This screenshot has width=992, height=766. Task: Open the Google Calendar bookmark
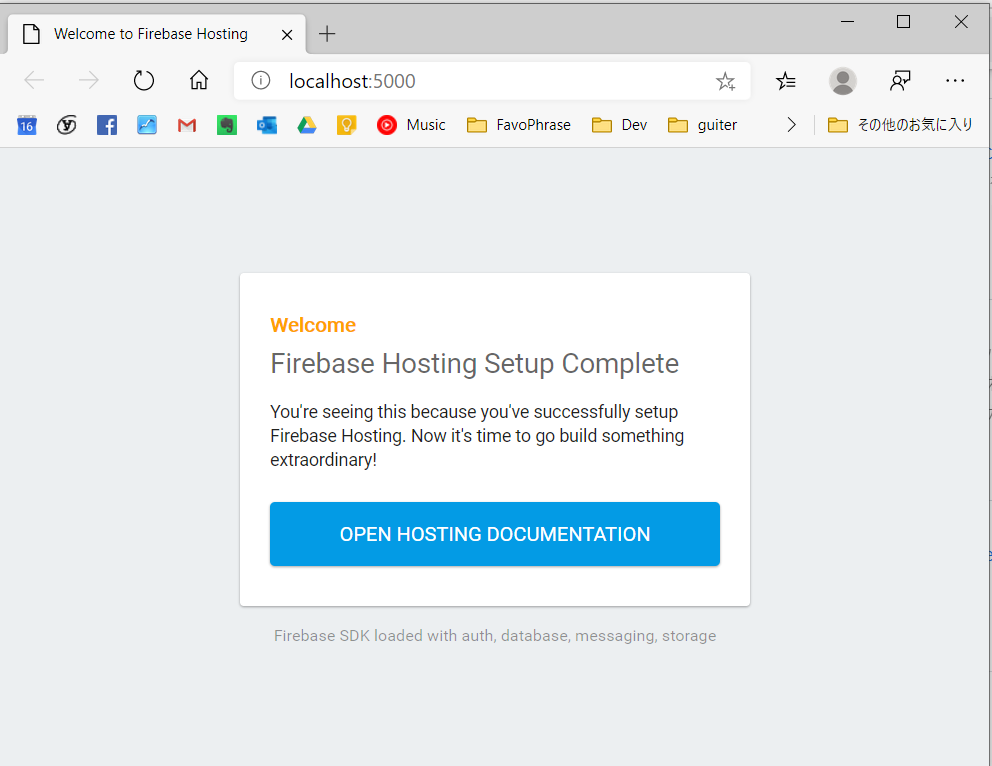pyautogui.click(x=26, y=124)
